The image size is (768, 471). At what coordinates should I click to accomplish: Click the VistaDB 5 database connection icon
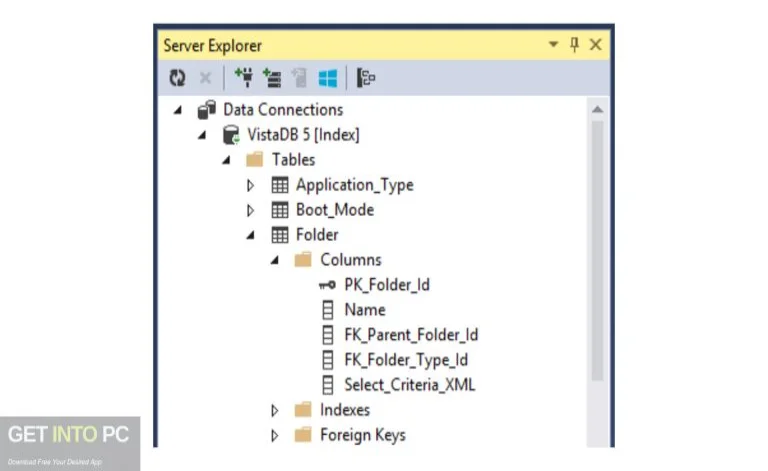tap(231, 135)
